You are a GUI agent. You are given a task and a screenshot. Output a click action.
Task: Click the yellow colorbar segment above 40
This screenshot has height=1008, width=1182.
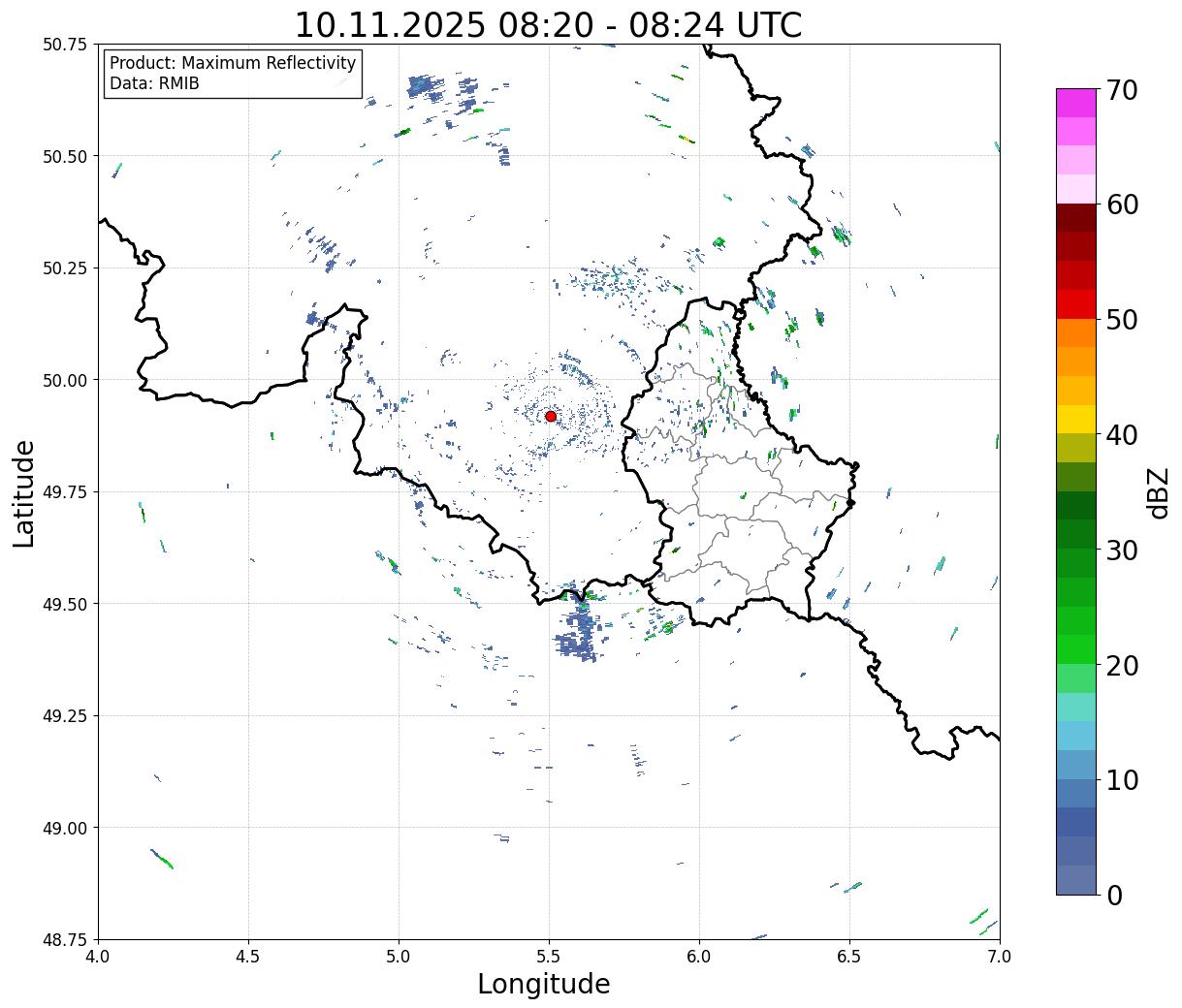click(x=1075, y=420)
